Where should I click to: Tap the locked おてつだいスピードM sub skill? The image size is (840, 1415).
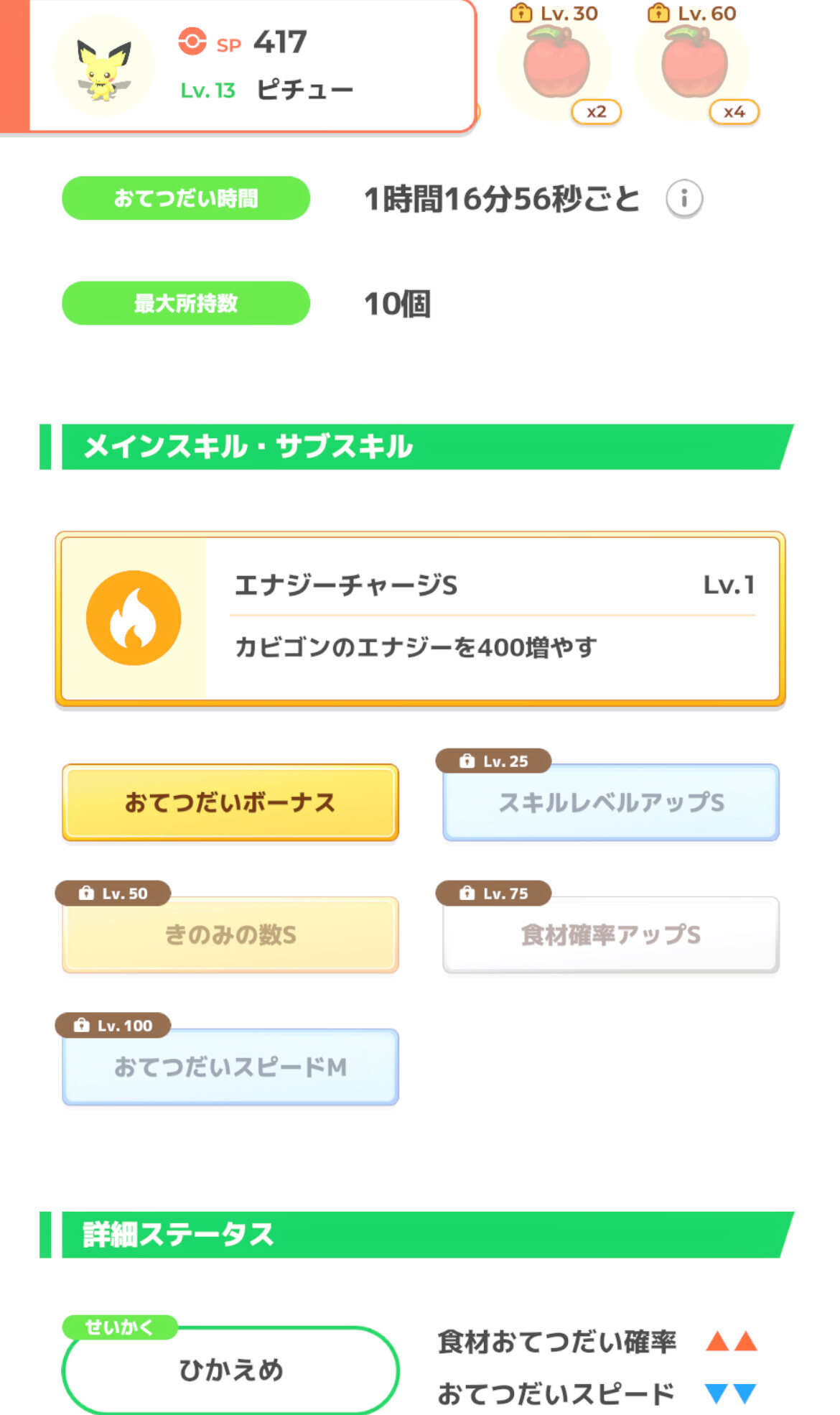230,1067
